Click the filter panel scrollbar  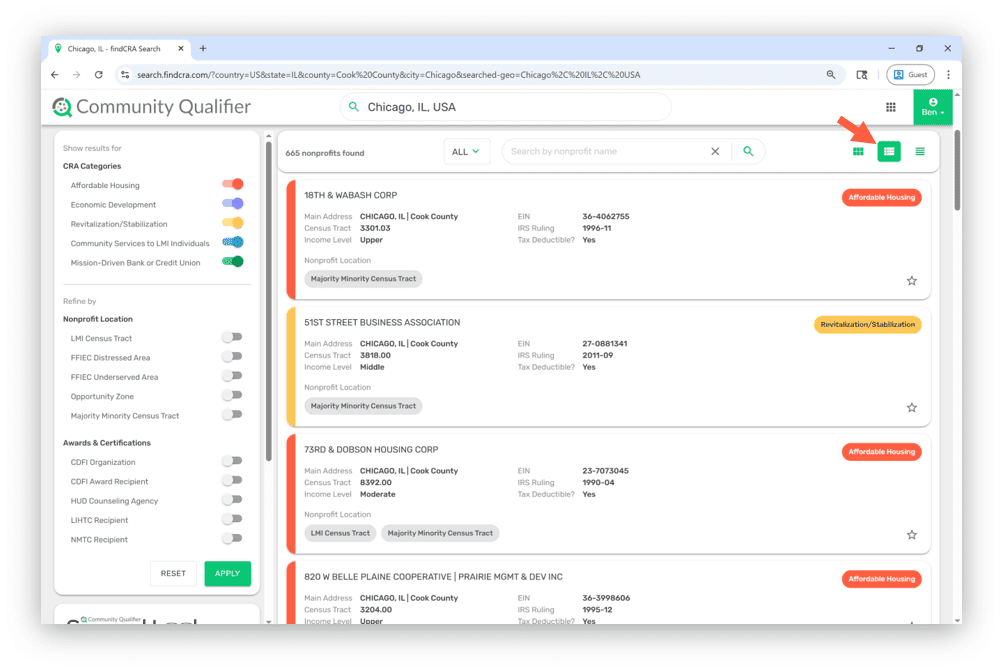pos(268,300)
